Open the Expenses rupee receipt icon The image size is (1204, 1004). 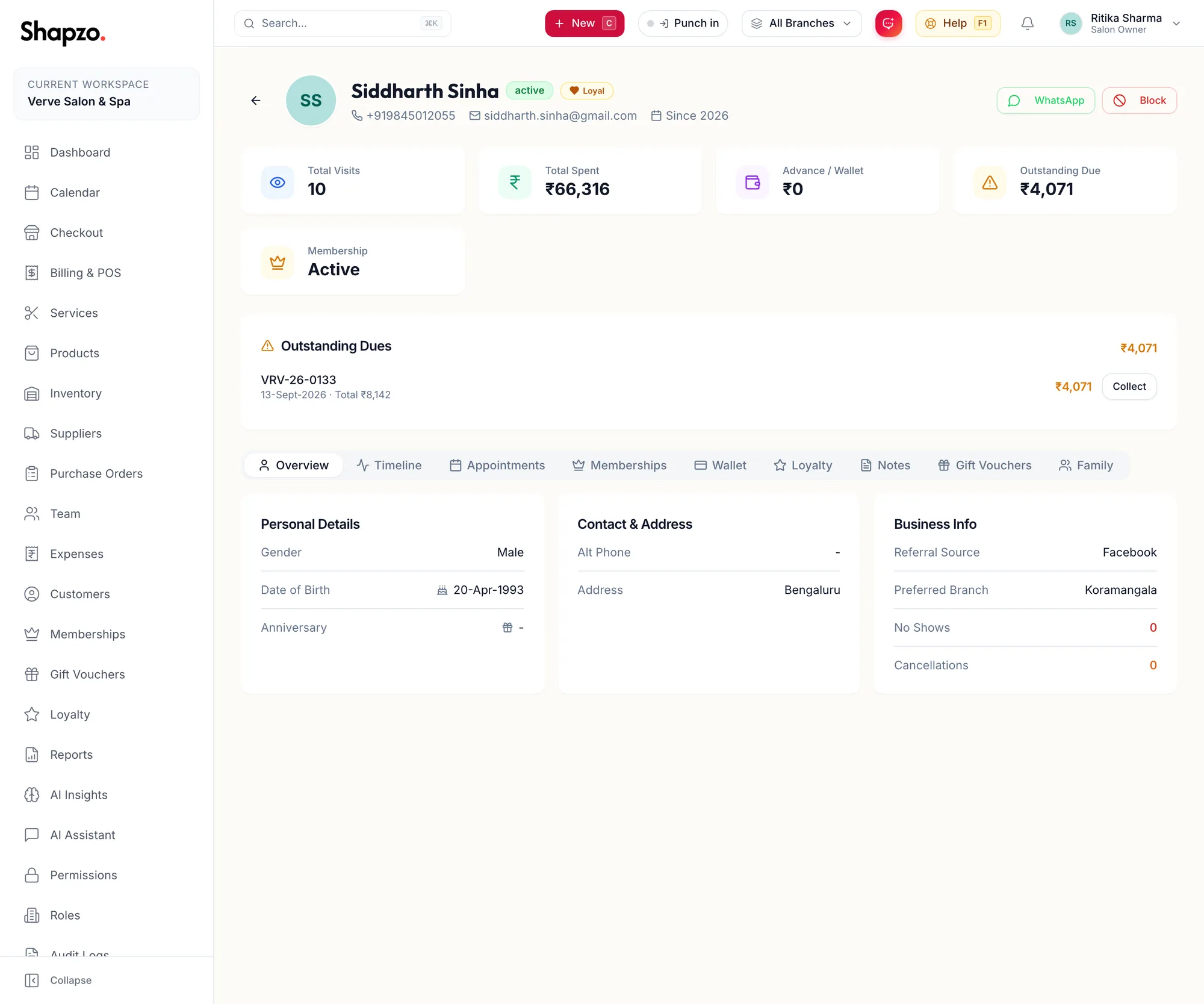pyautogui.click(x=32, y=554)
